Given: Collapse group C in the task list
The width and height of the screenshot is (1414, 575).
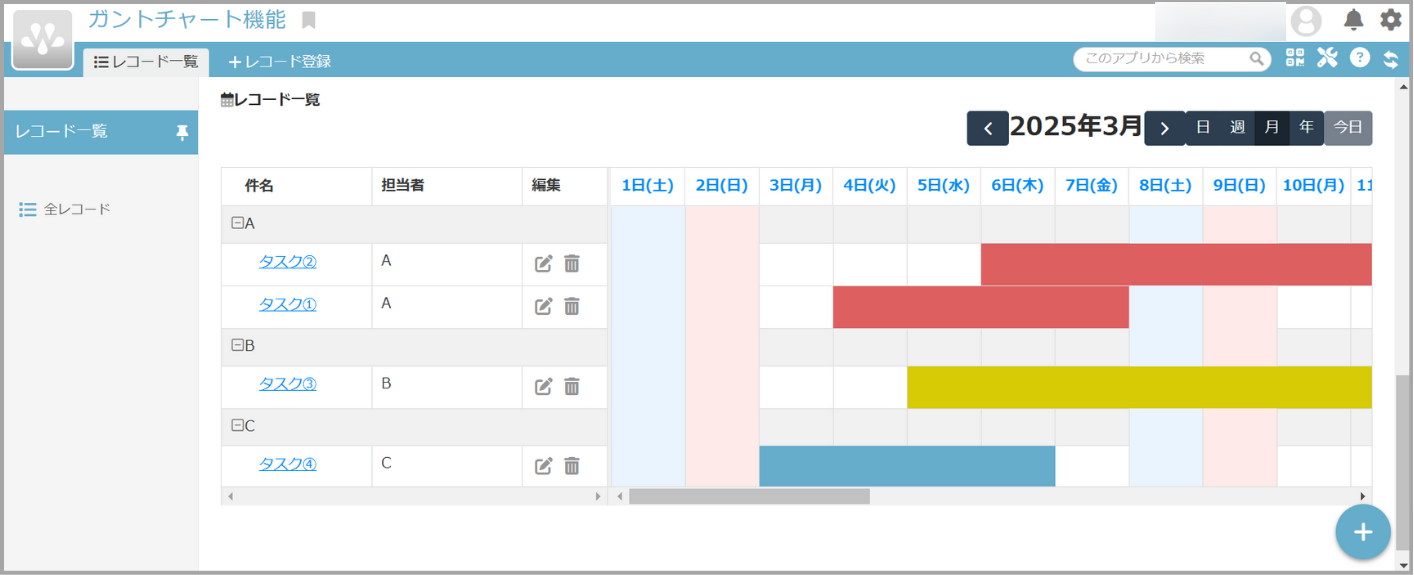Looking at the screenshot, I should tap(238, 425).
